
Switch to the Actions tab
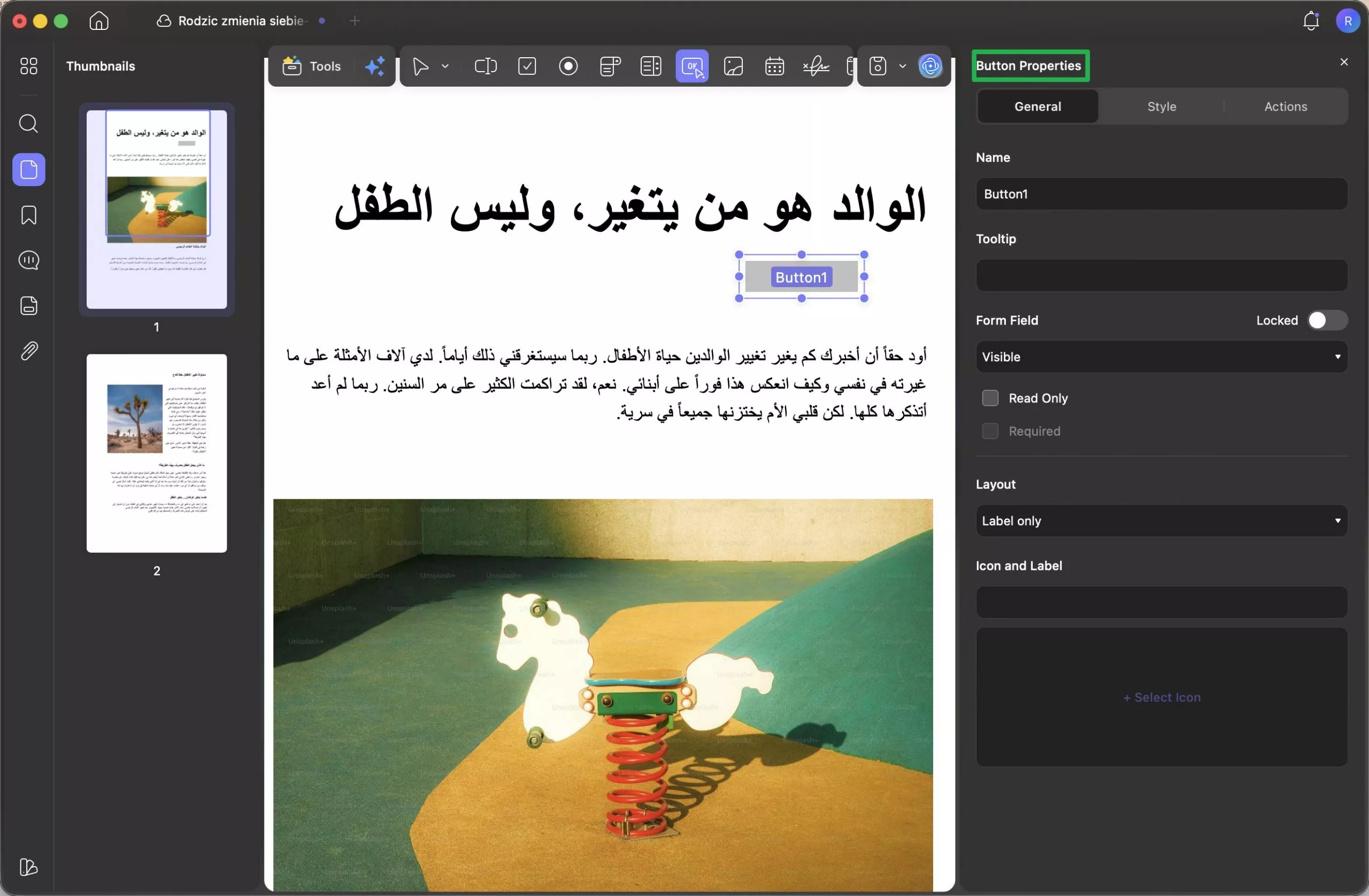[1285, 106]
